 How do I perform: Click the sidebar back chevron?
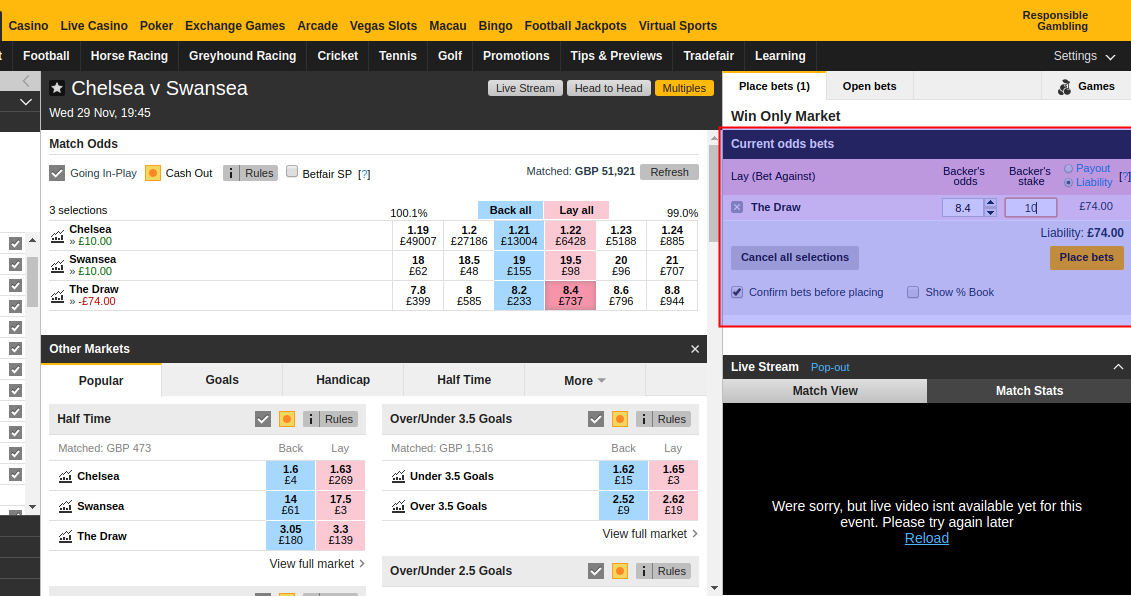coord(26,81)
